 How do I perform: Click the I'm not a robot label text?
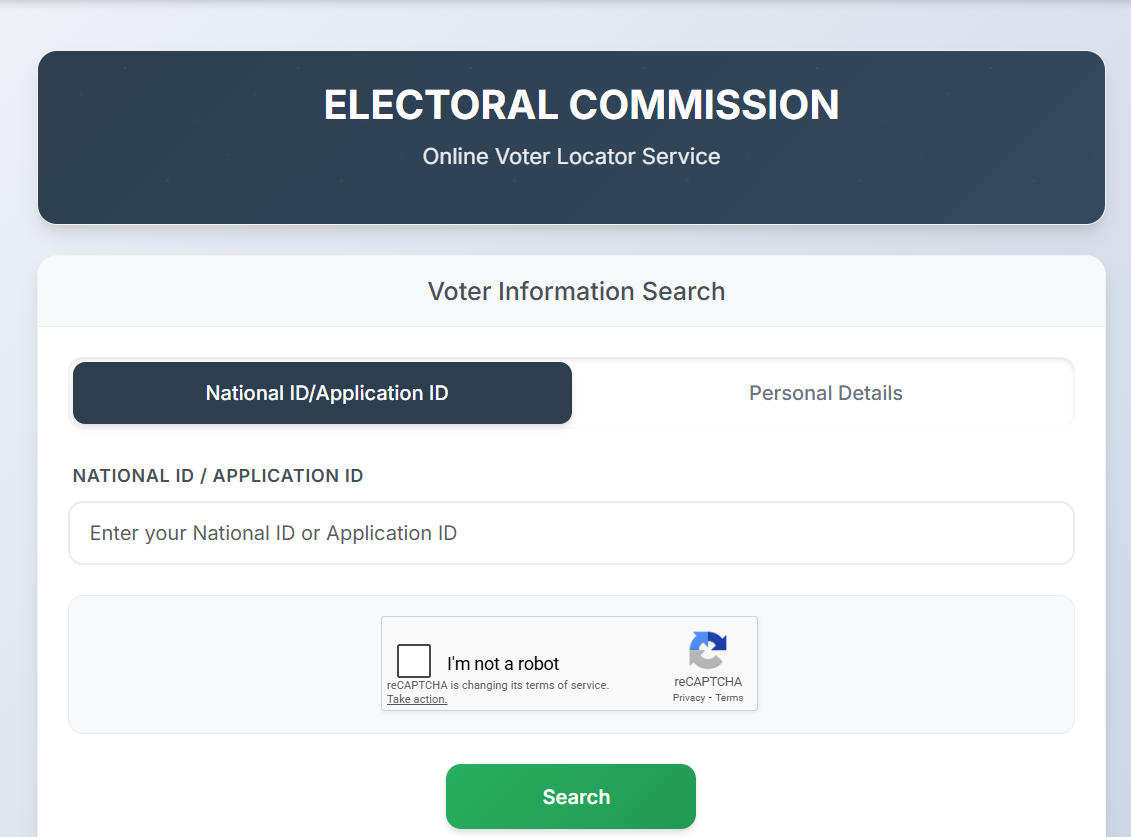coord(503,663)
